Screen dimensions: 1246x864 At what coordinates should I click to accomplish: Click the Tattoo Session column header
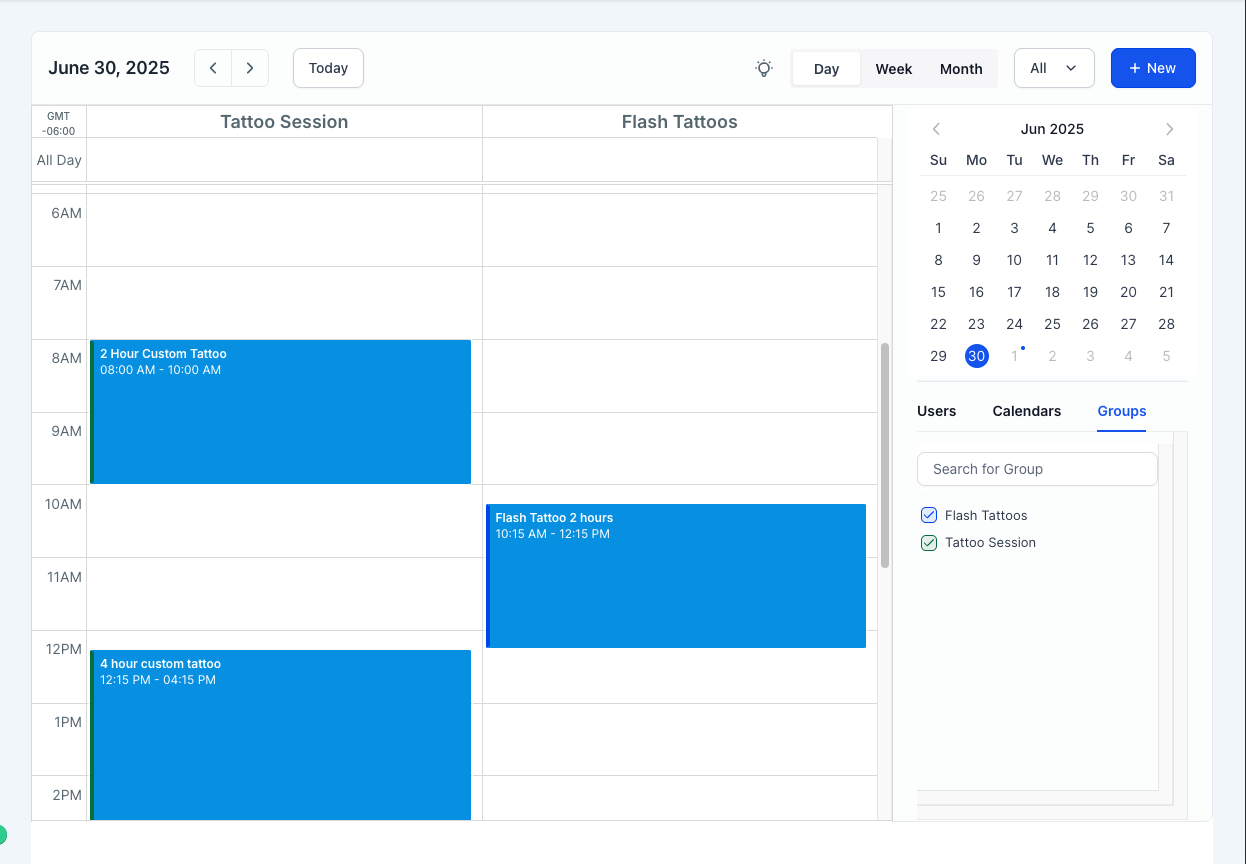pyautogui.click(x=284, y=122)
